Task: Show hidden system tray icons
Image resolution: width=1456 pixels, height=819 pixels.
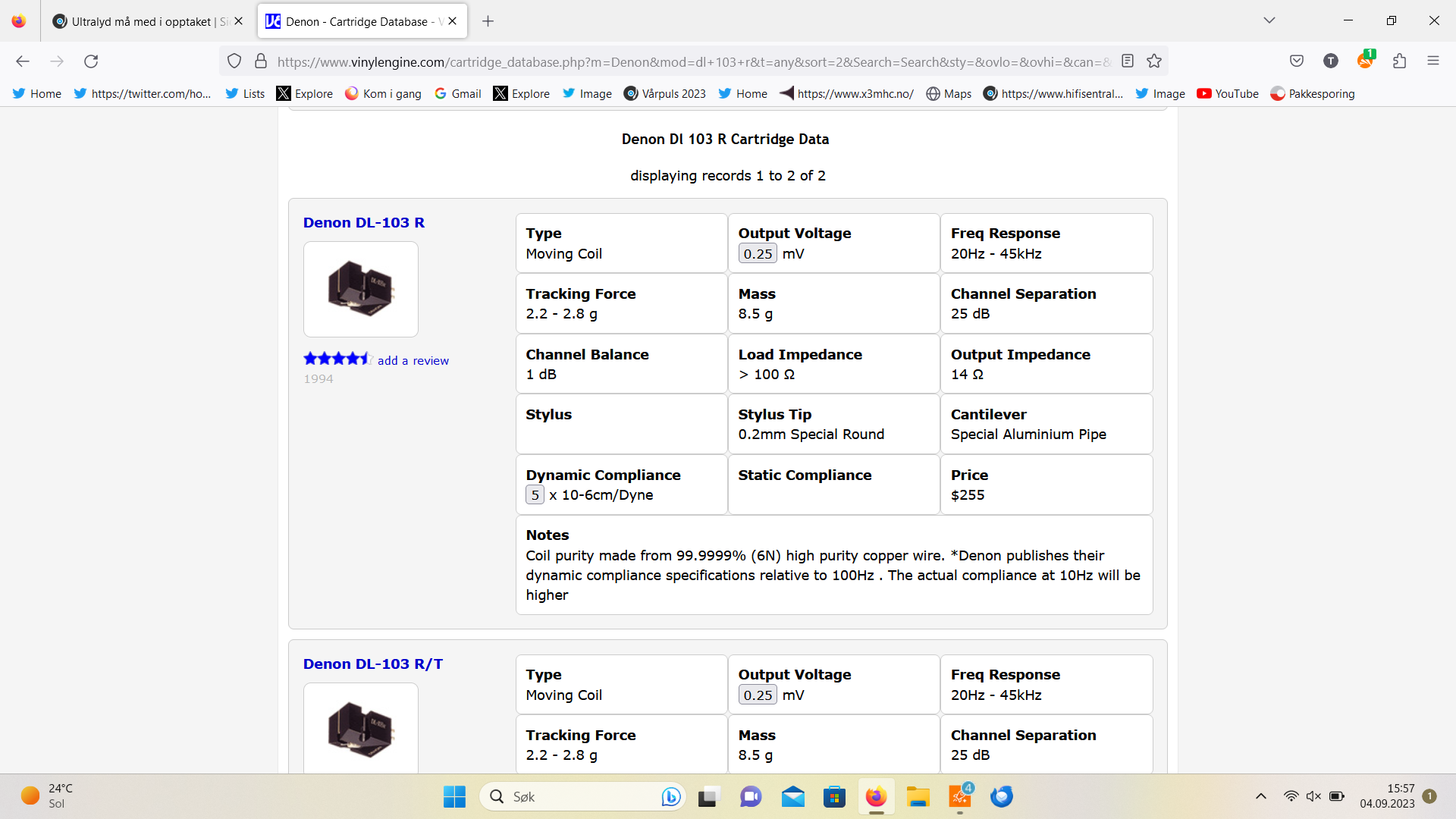Action: [x=1261, y=796]
